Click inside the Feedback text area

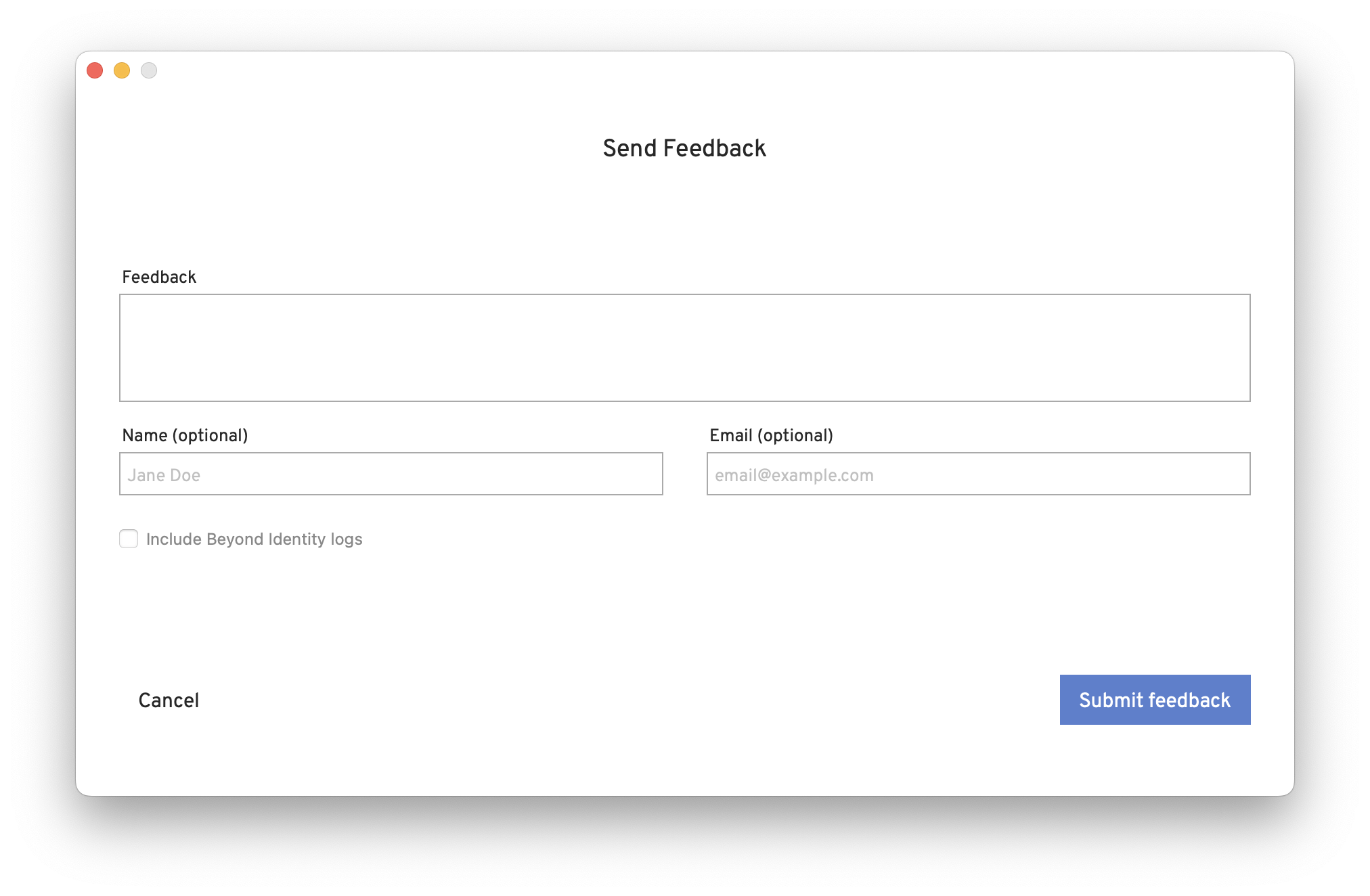[684, 348]
